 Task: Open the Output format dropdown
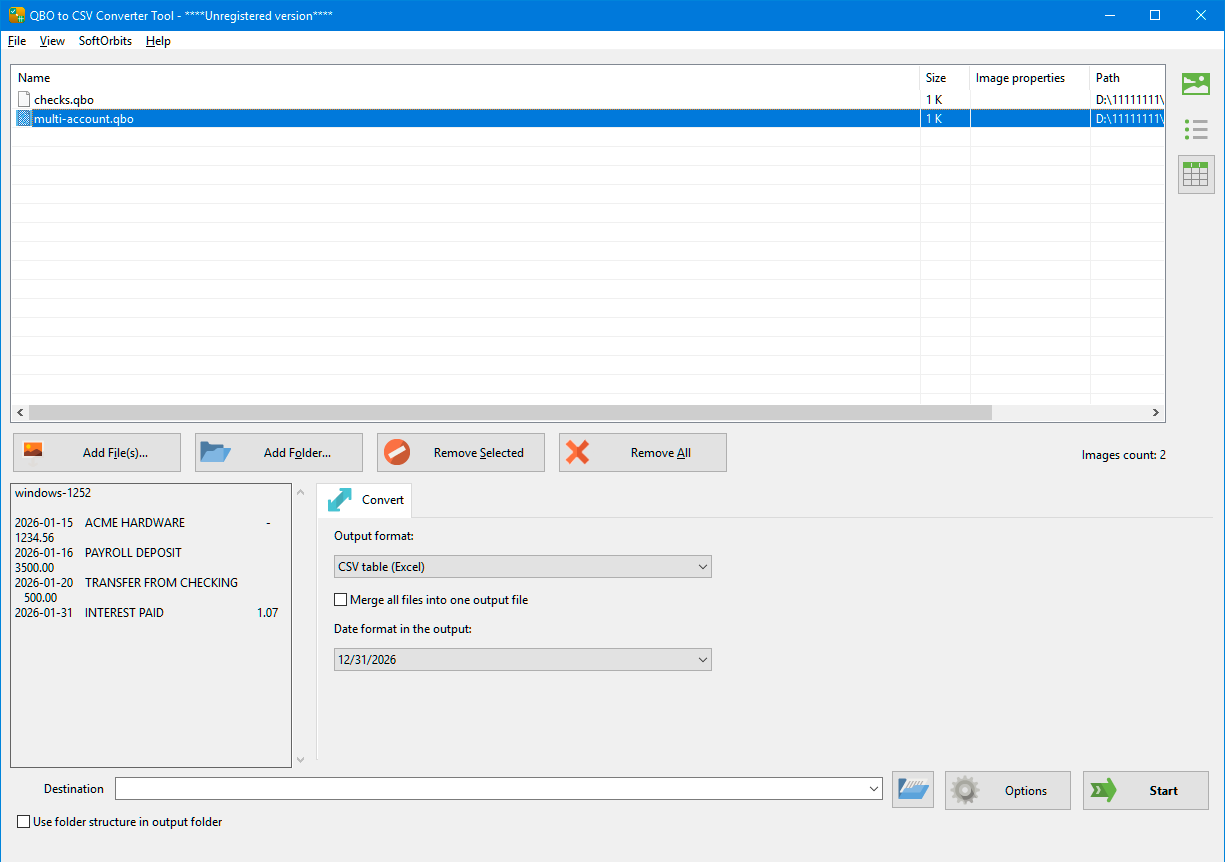pyautogui.click(x=522, y=567)
